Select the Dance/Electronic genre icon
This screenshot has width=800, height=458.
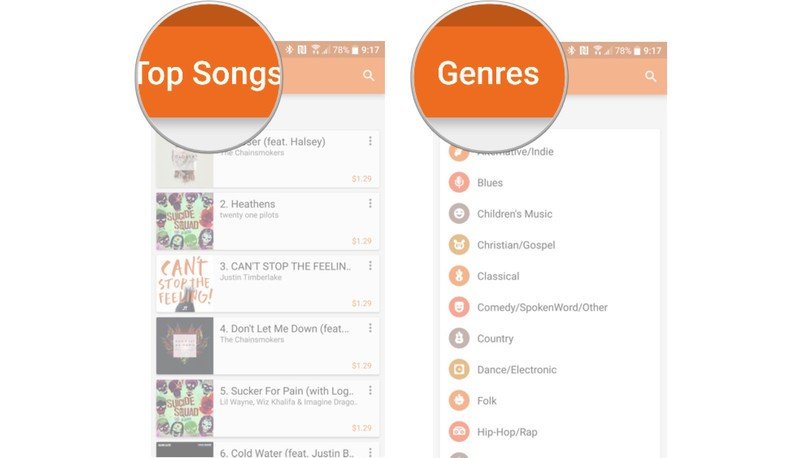click(x=459, y=369)
